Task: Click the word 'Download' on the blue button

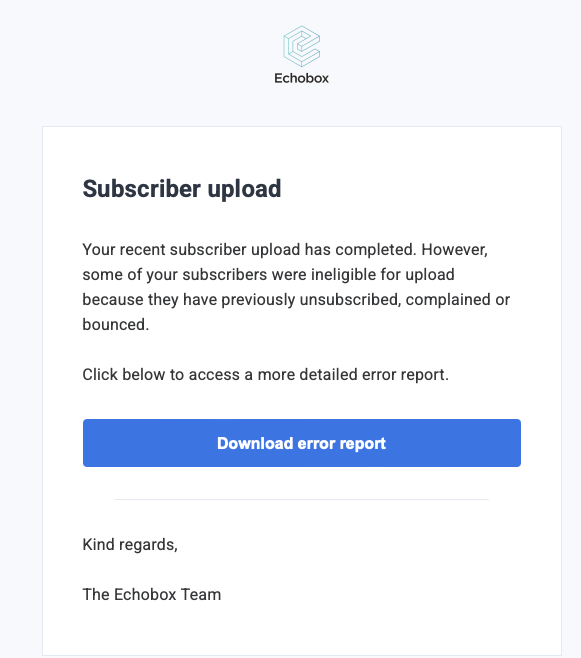Action: [x=255, y=443]
